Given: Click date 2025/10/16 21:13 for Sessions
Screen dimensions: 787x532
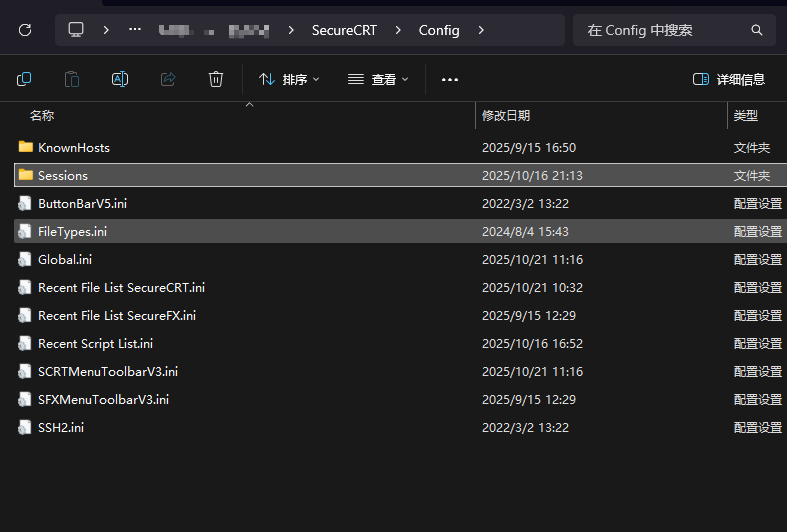Looking at the screenshot, I should click(x=532, y=176).
